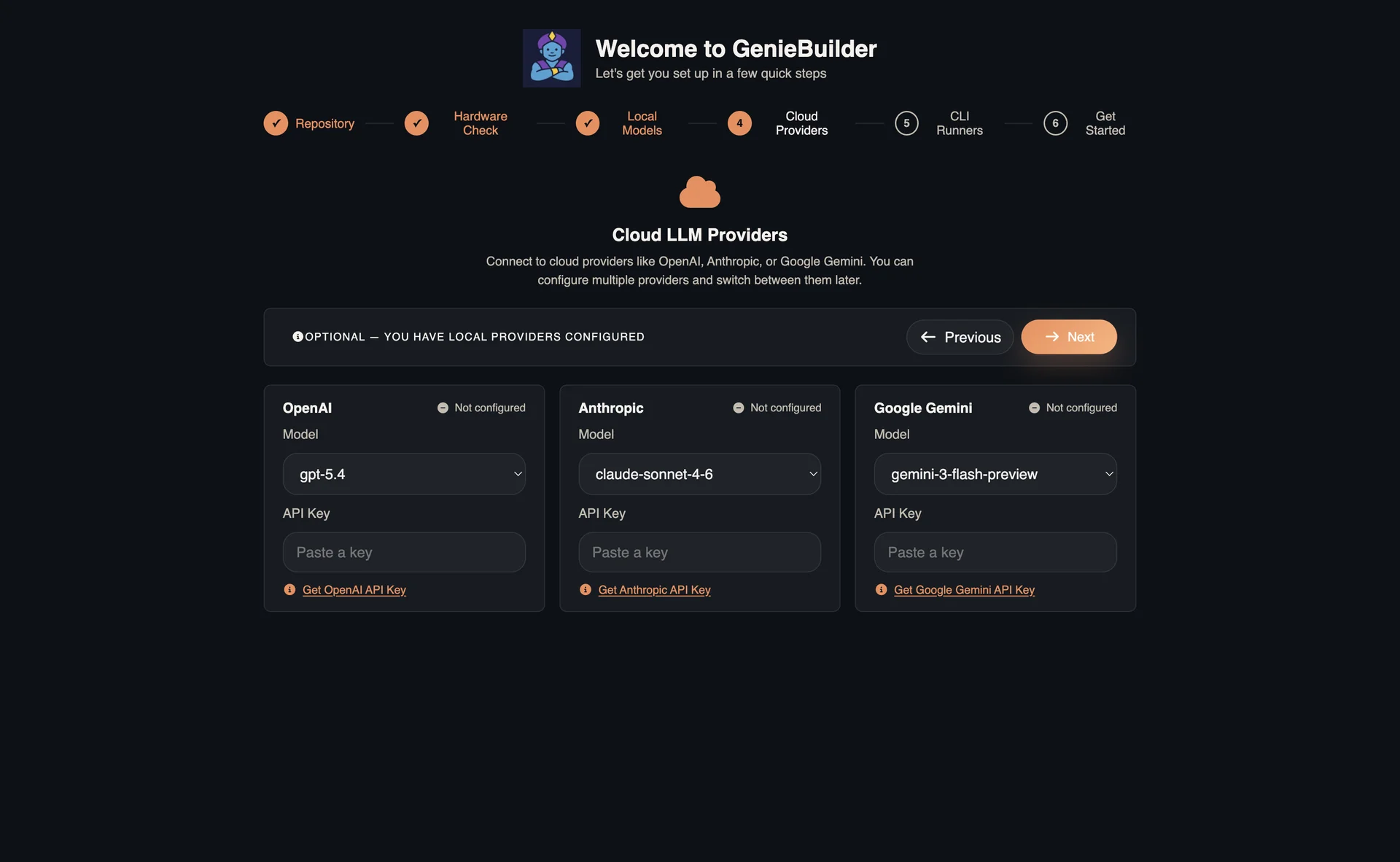Click the Hardware Check step checkmark

pos(416,123)
